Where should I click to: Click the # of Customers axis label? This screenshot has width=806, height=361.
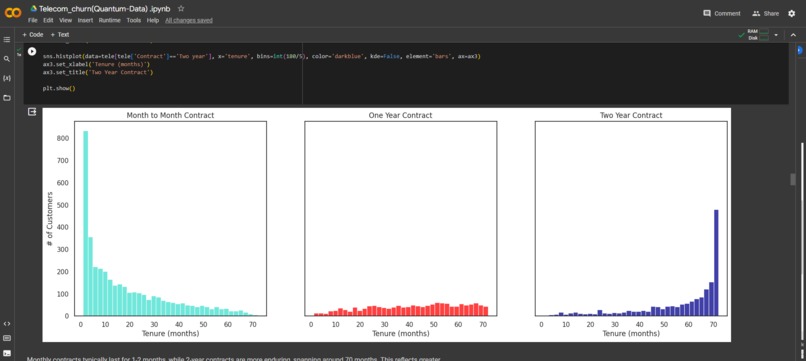click(x=50, y=219)
